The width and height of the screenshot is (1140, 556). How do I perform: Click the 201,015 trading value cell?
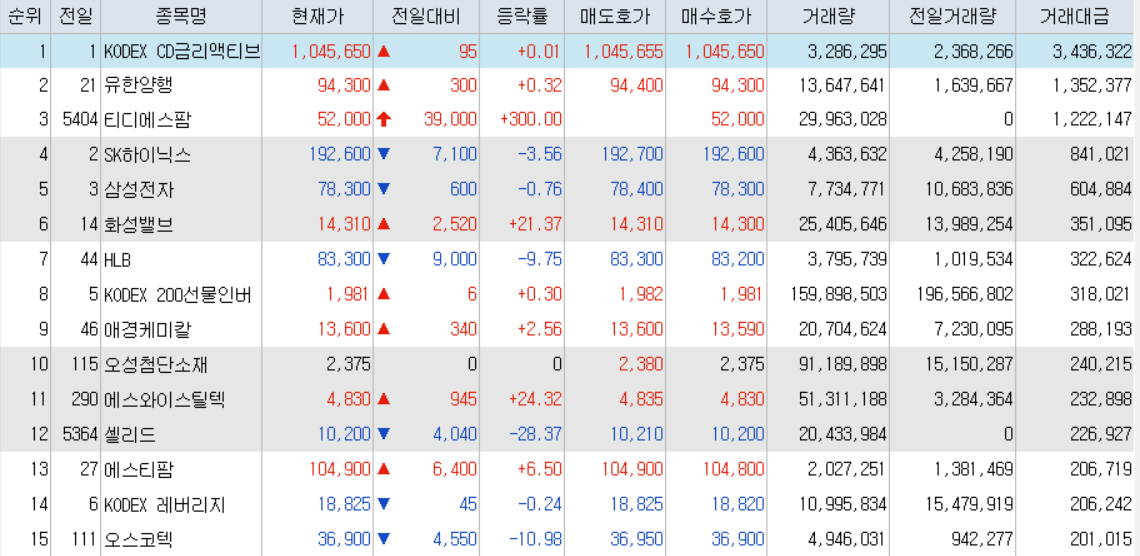[x=1101, y=539]
